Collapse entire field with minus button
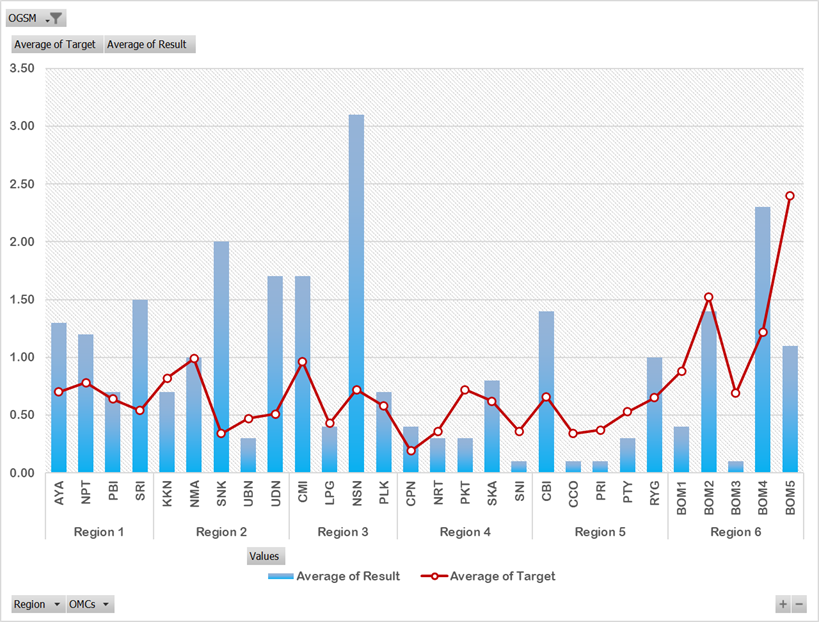Image resolution: width=819 pixels, height=622 pixels. pos(799,604)
